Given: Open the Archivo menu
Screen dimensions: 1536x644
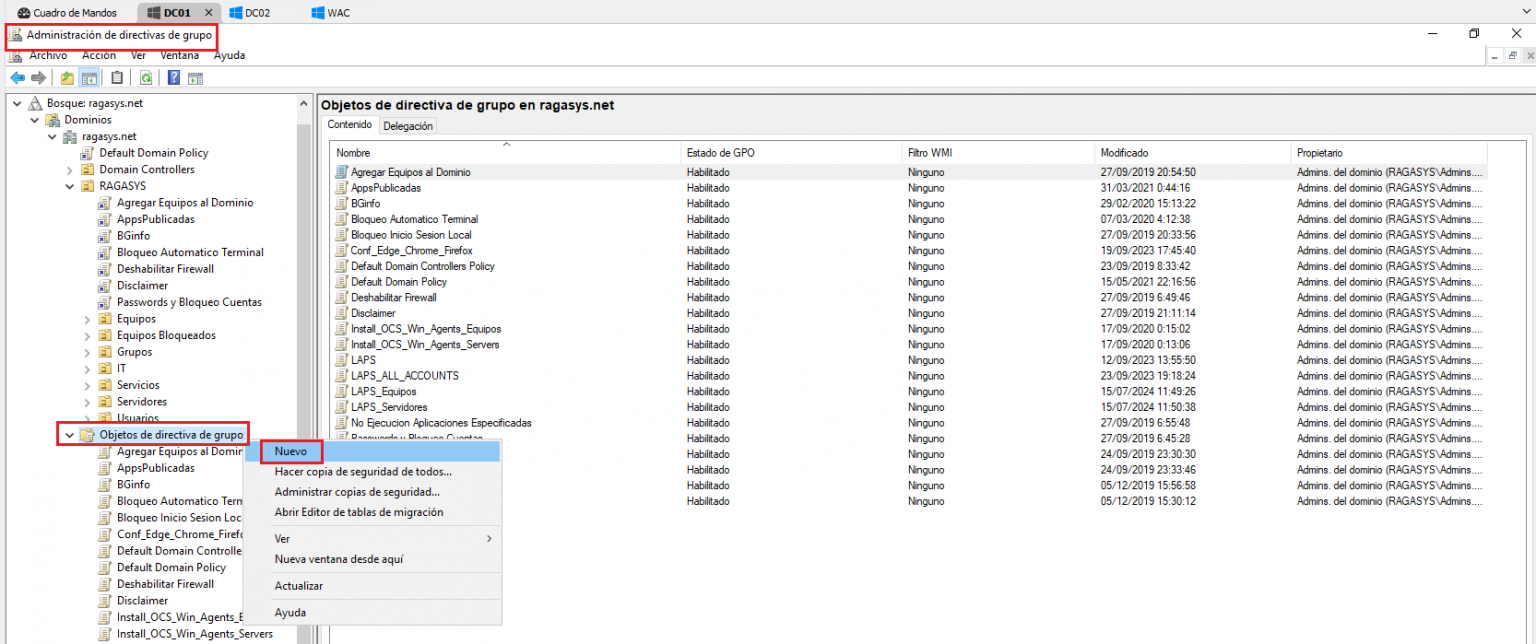Looking at the screenshot, I should click(48, 56).
